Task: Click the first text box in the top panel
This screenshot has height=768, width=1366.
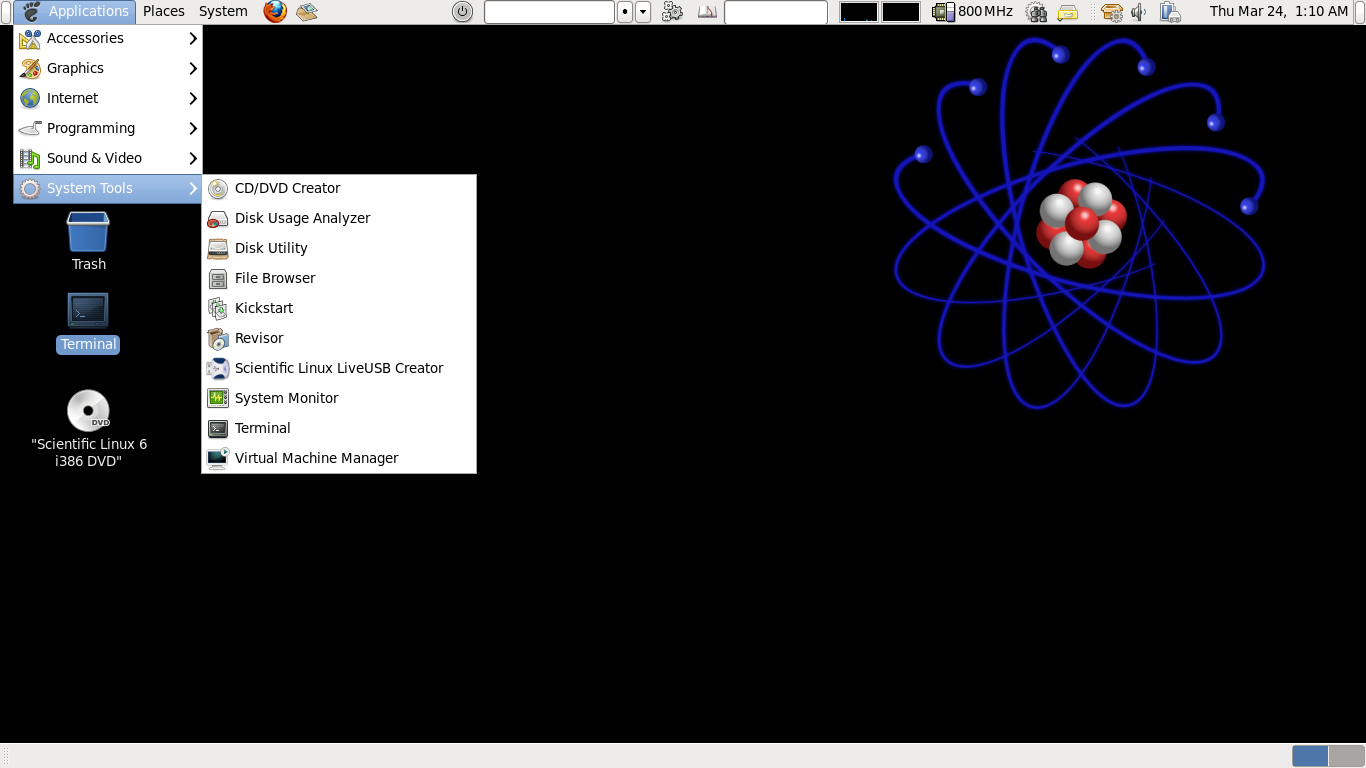Action: click(549, 12)
